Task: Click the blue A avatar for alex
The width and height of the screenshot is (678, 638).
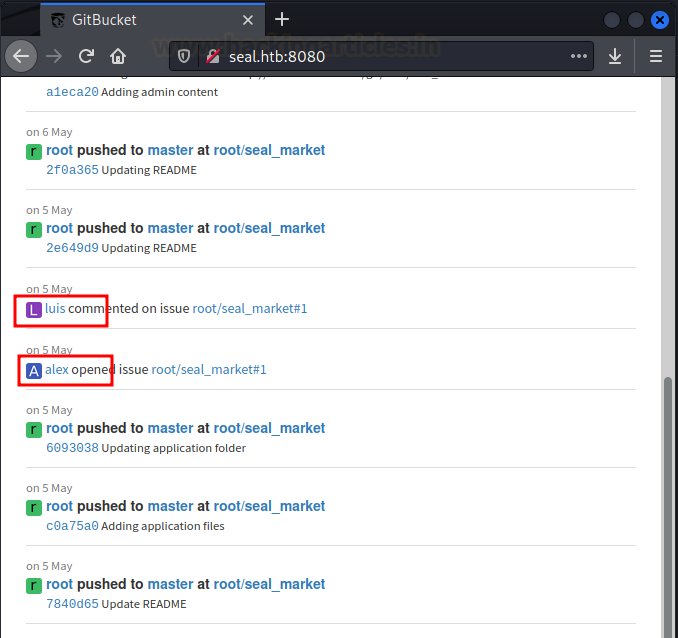Action: coord(34,371)
